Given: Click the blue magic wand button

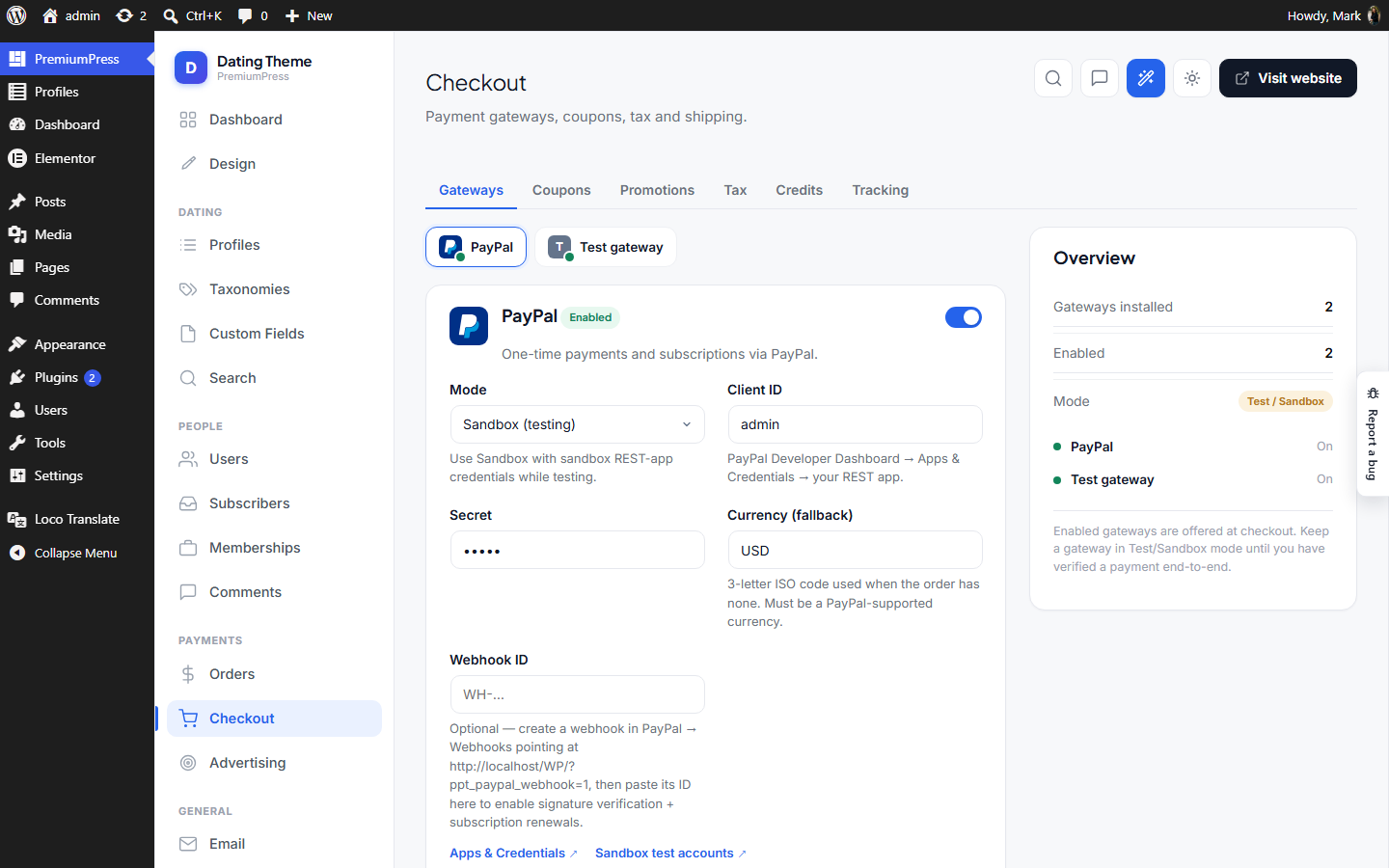Looking at the screenshot, I should tap(1146, 78).
